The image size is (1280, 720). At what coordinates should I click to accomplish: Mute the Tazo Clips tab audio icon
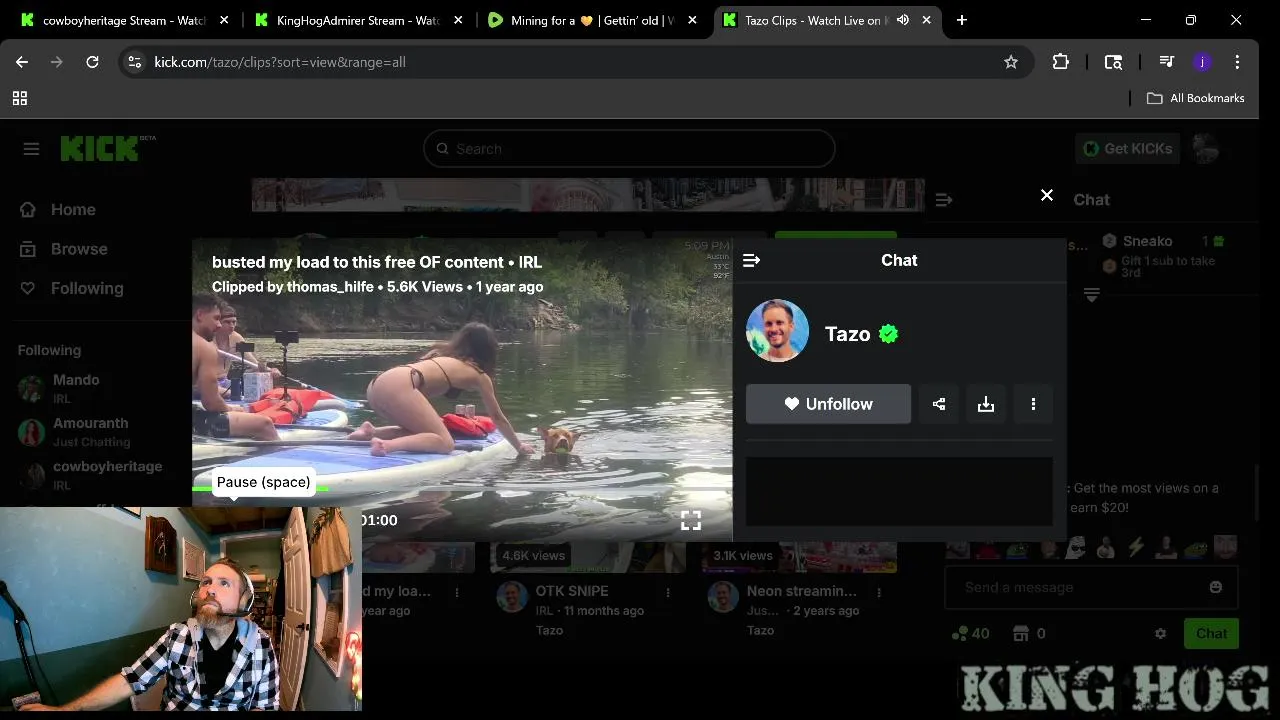[903, 20]
